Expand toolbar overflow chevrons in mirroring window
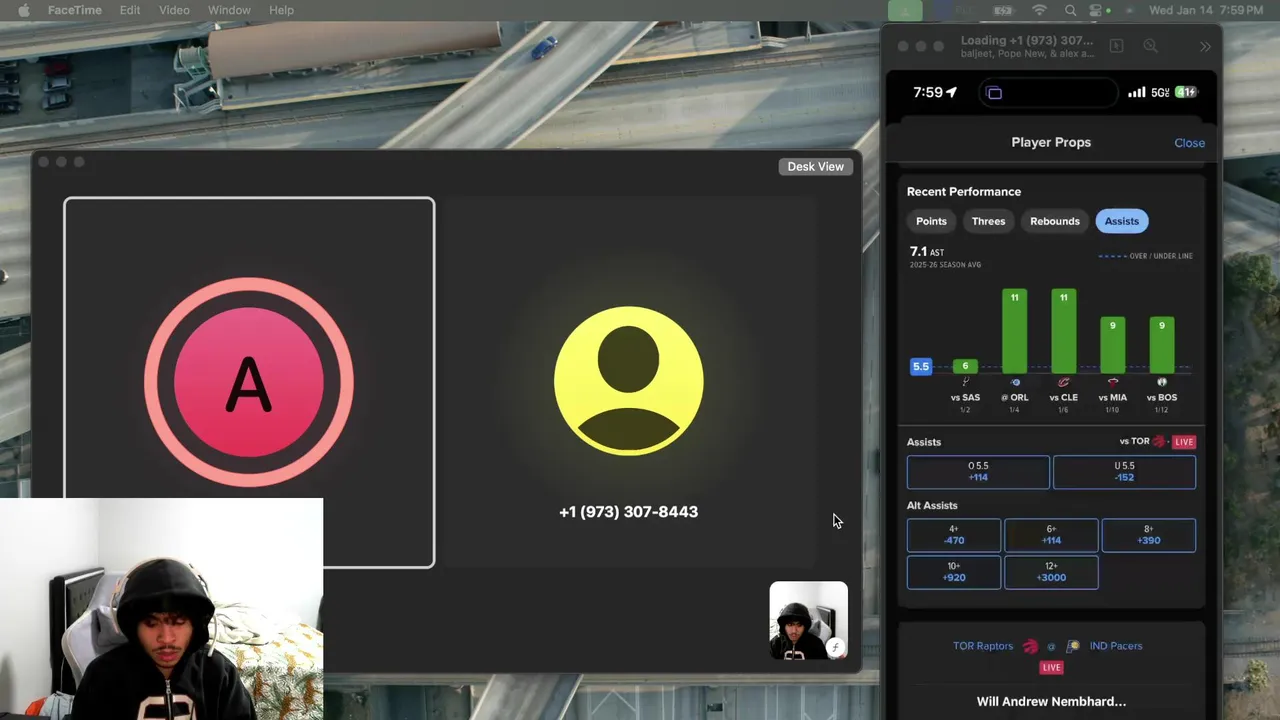 1205,46
